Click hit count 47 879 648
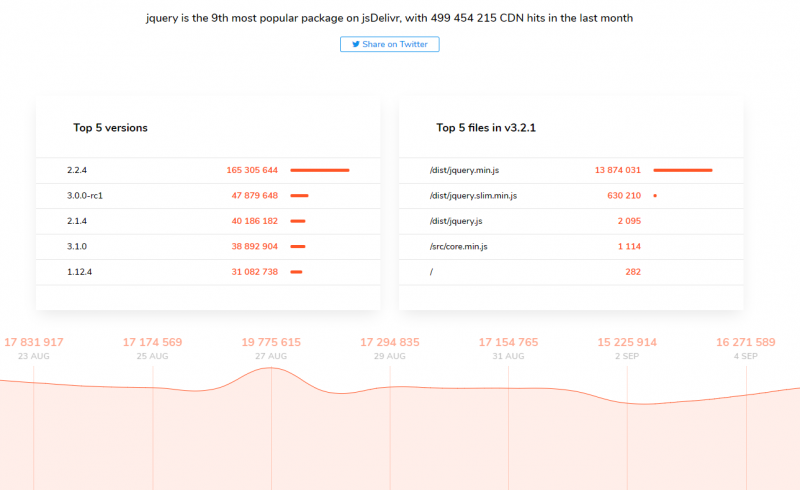Screen dimensions: 800x490 click(255, 195)
